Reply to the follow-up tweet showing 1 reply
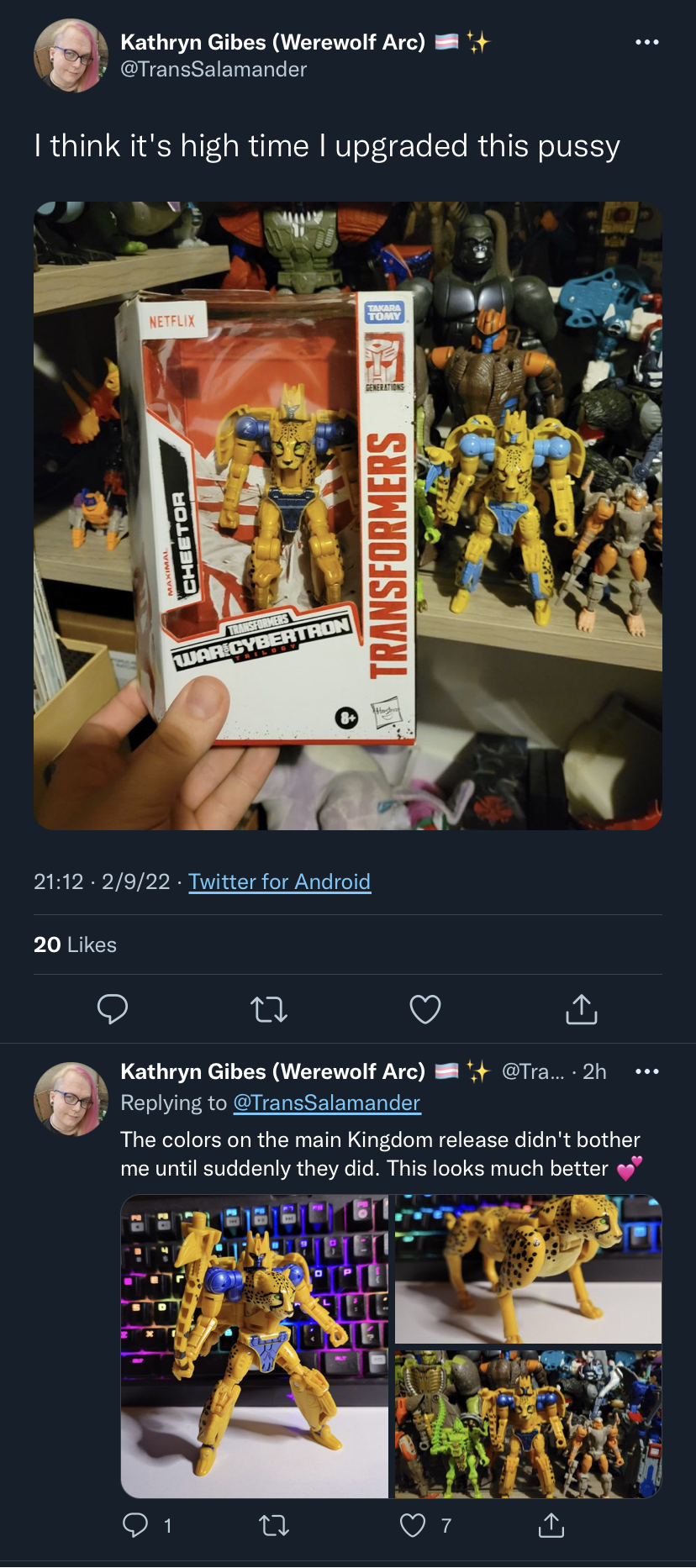 pyautogui.click(x=135, y=1525)
